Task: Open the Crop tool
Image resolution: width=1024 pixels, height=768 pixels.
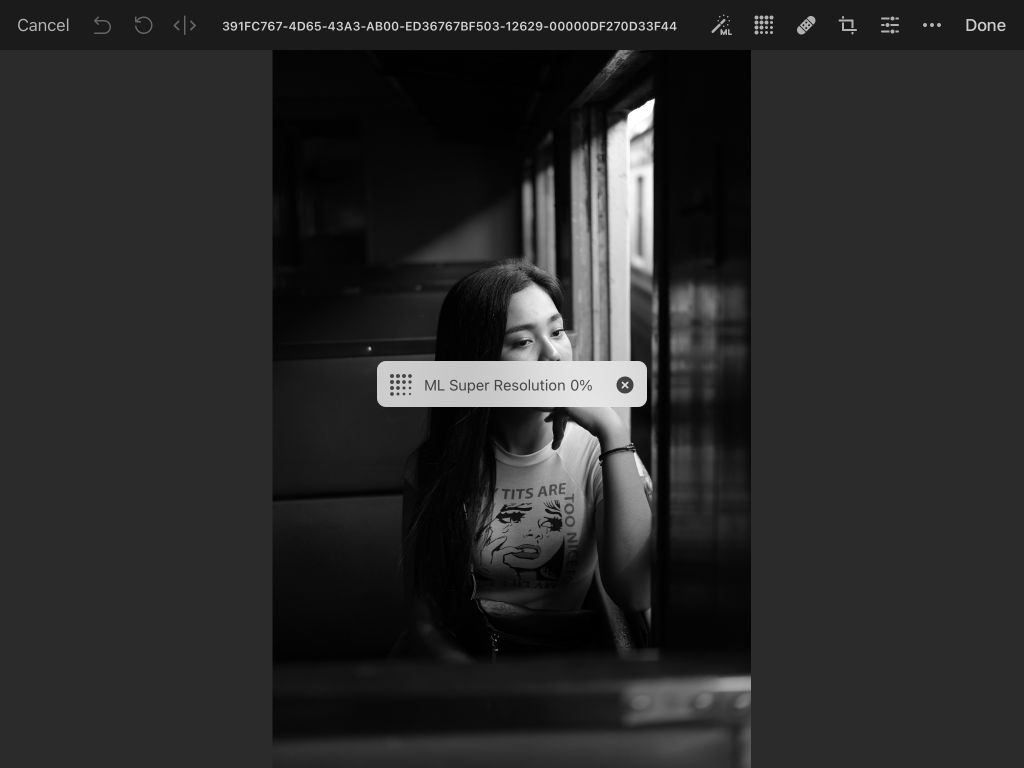Action: point(848,25)
